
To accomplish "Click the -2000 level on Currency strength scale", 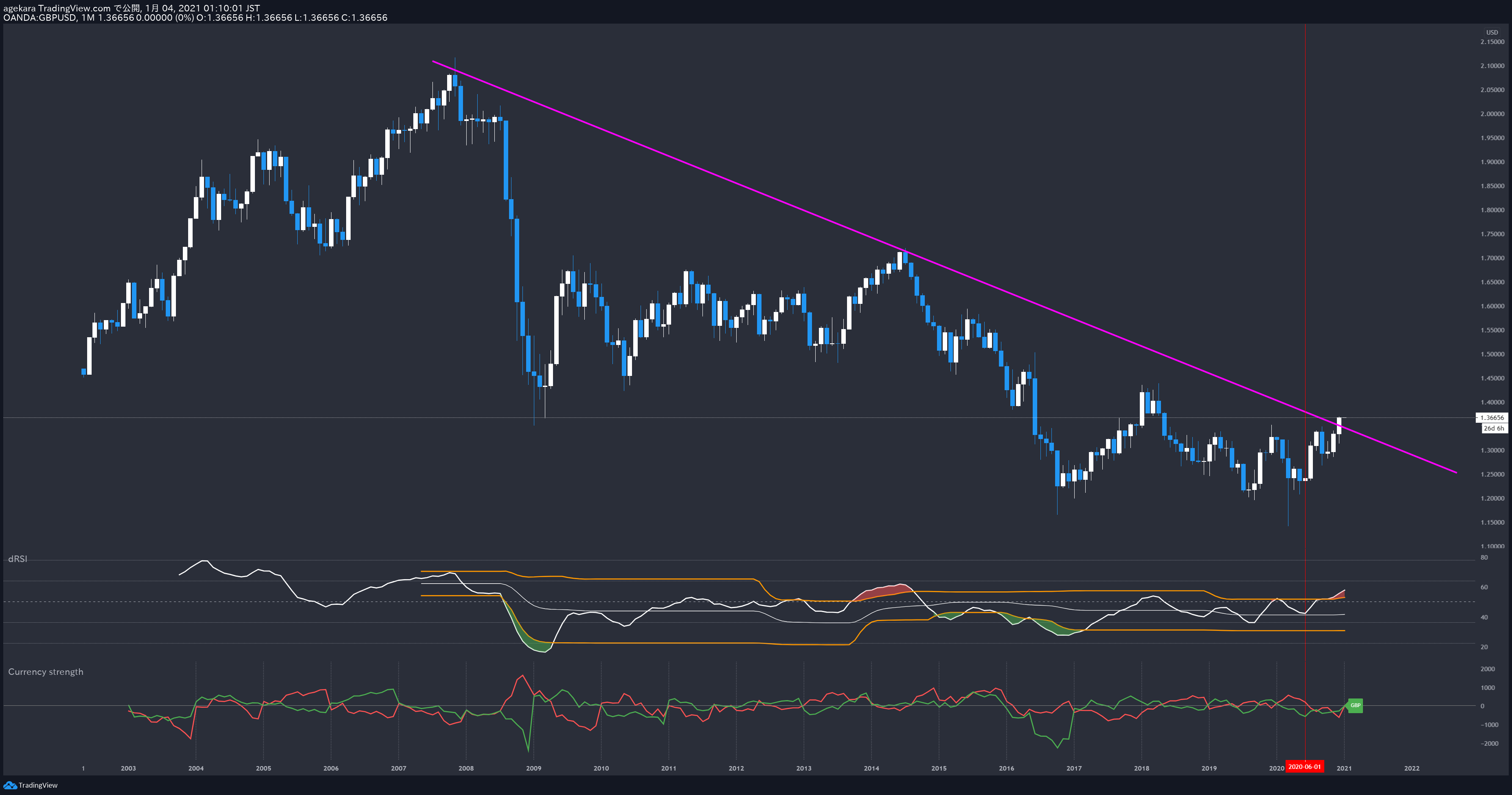I will 1489,743.
